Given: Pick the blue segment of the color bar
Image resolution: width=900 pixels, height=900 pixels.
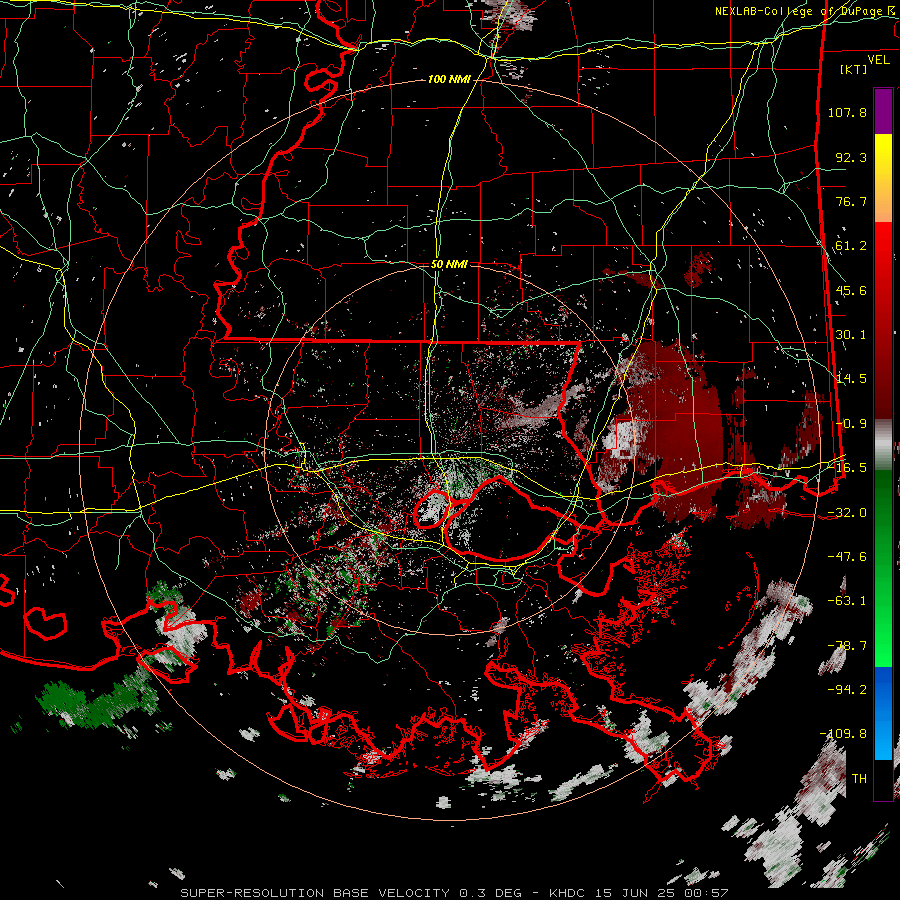Looking at the screenshot, I should click(883, 713).
